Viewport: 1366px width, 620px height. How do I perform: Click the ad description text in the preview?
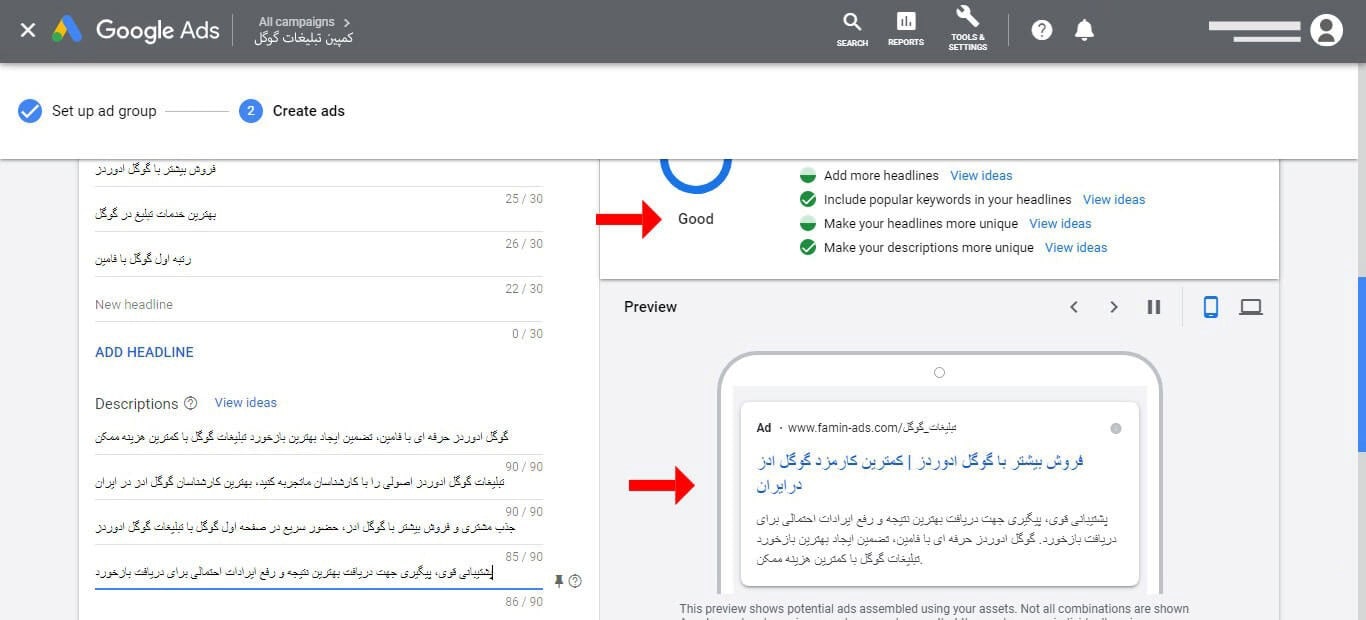coord(936,539)
